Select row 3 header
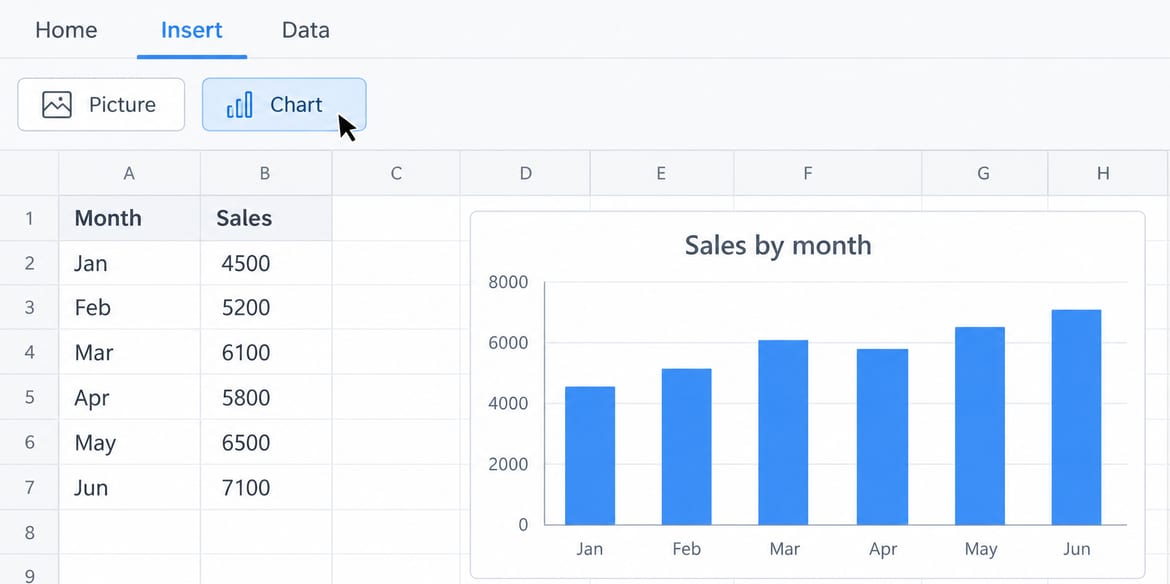The width and height of the screenshot is (1170, 584). pyautogui.click(x=29, y=307)
